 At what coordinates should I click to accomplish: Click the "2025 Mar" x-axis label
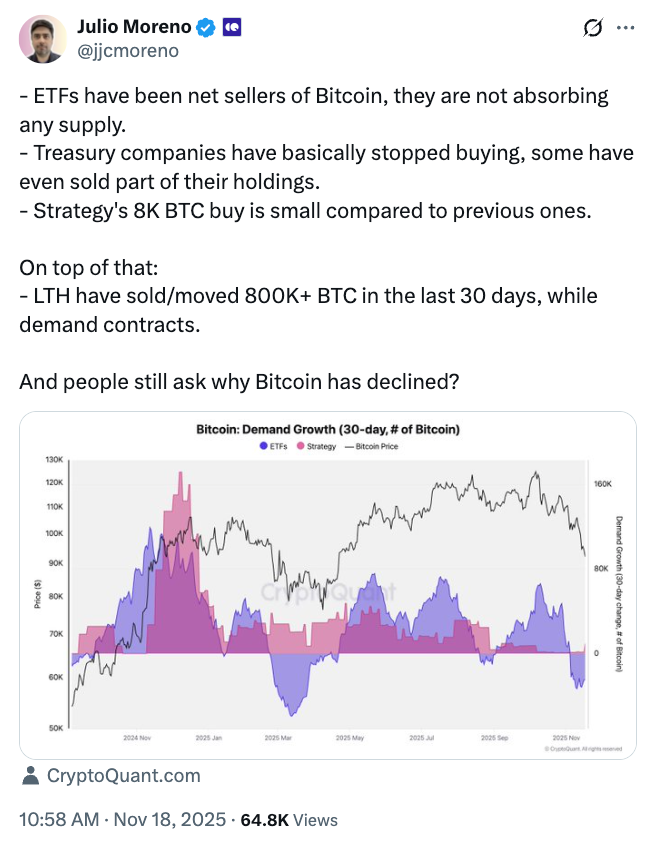[277, 738]
